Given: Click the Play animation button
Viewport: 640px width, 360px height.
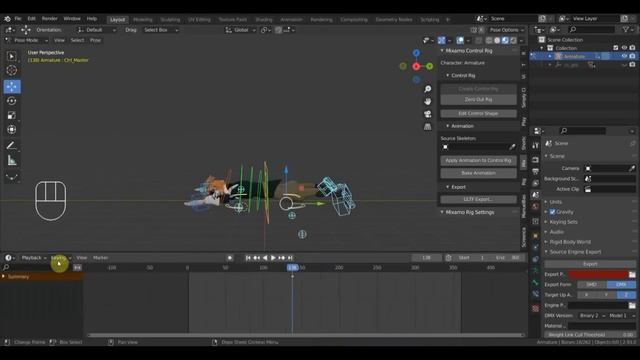Looking at the screenshot, I should pyautogui.click(x=273, y=258).
